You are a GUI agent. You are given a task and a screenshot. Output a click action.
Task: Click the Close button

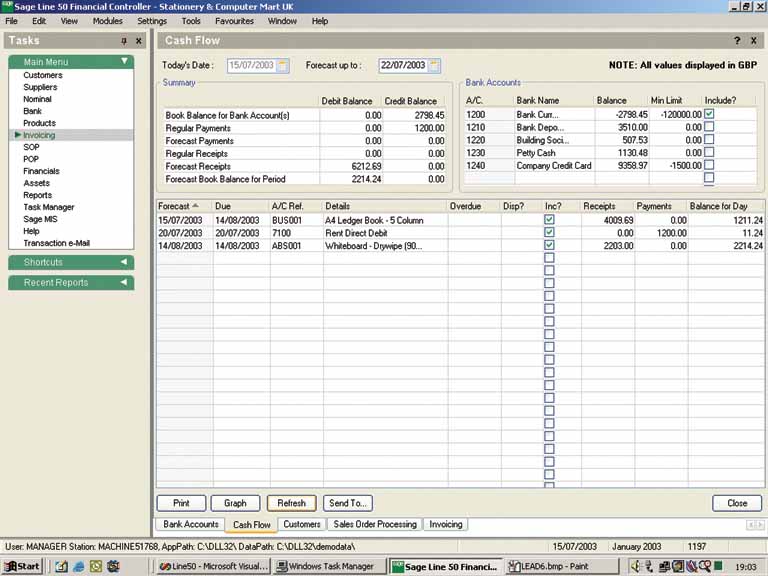click(737, 503)
